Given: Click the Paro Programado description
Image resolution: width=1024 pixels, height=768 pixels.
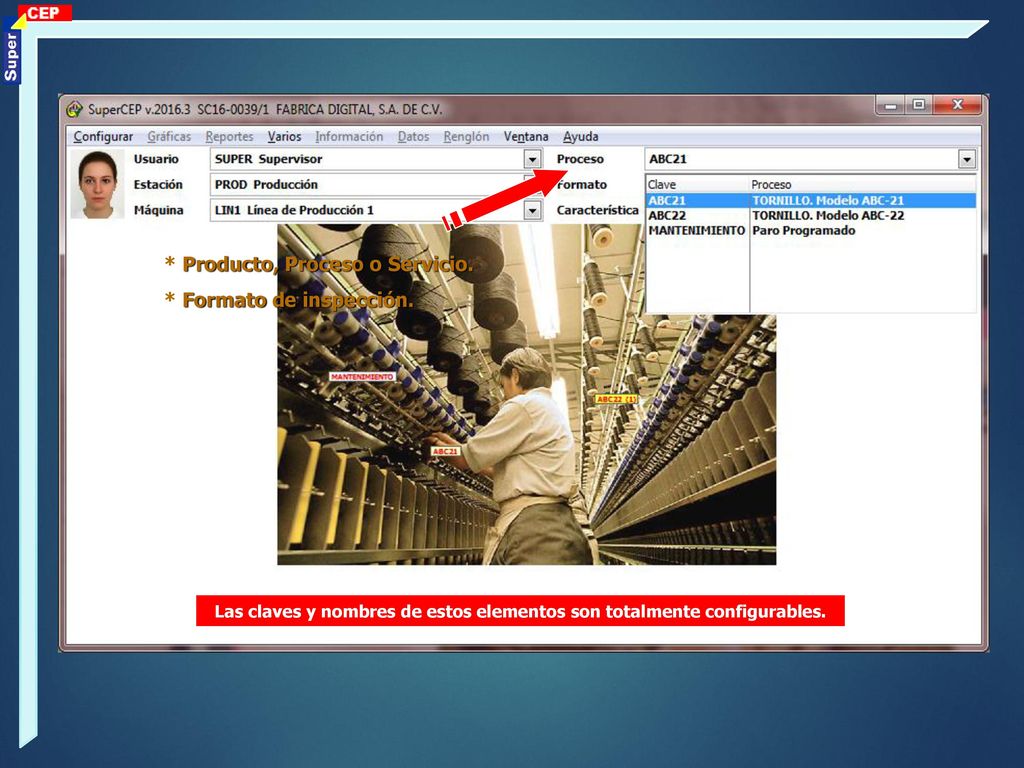Looking at the screenshot, I should click(x=803, y=231).
